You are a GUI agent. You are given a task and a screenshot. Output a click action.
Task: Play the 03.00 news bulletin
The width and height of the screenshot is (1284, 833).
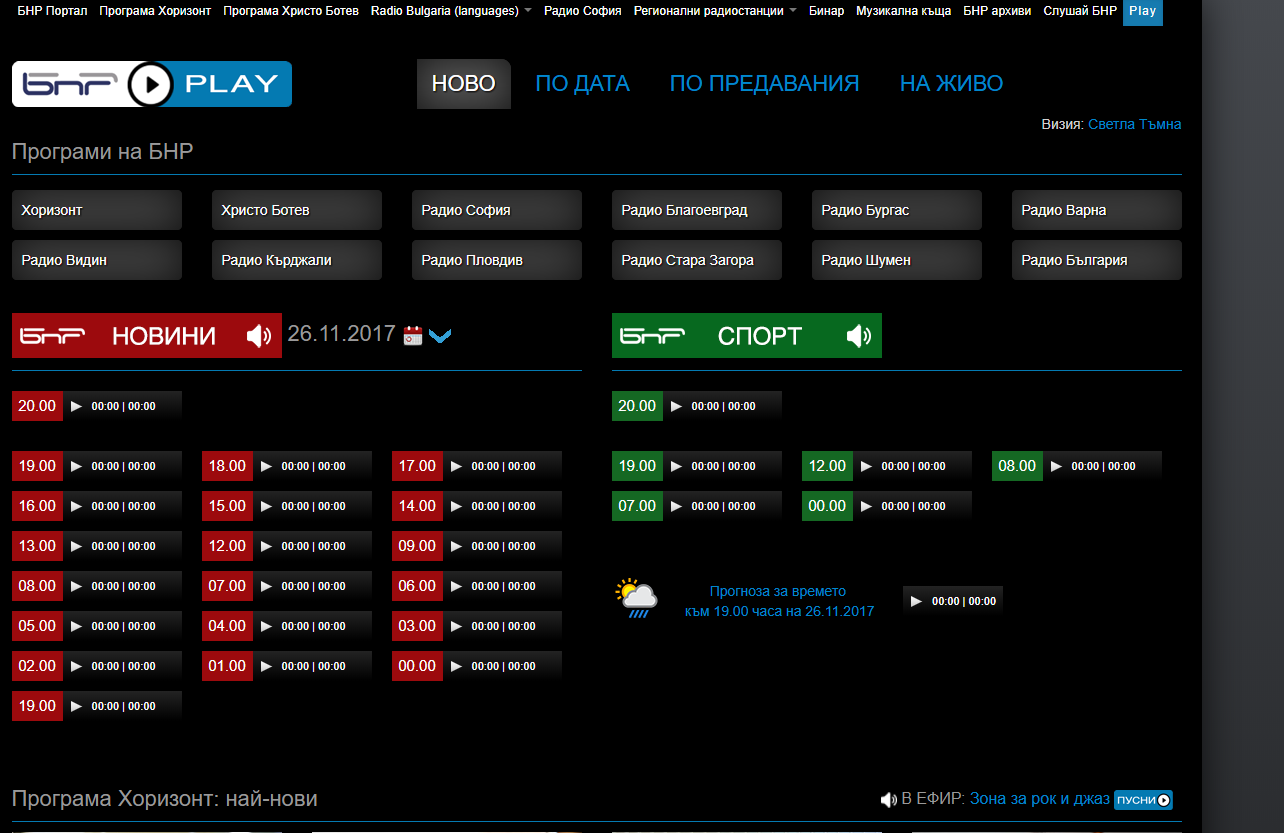pyautogui.click(x=456, y=626)
